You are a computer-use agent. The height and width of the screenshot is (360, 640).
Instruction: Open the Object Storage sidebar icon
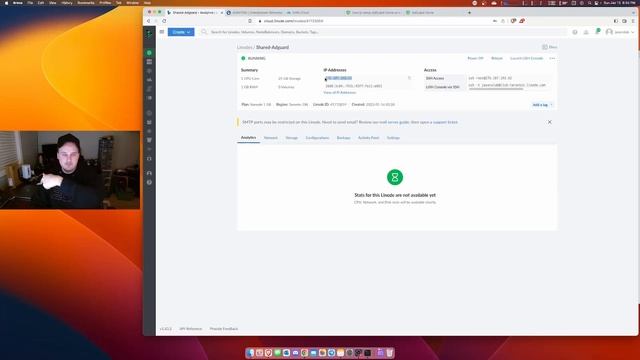click(149, 140)
